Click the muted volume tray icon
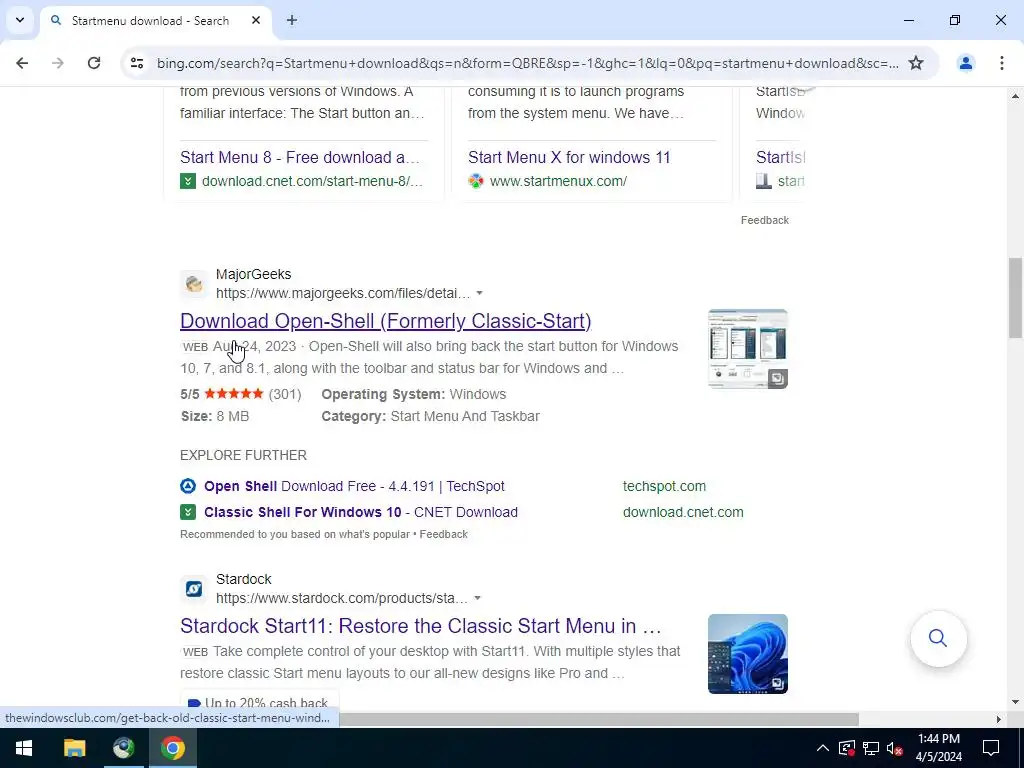Viewport: 1024px width, 768px height. coord(895,748)
